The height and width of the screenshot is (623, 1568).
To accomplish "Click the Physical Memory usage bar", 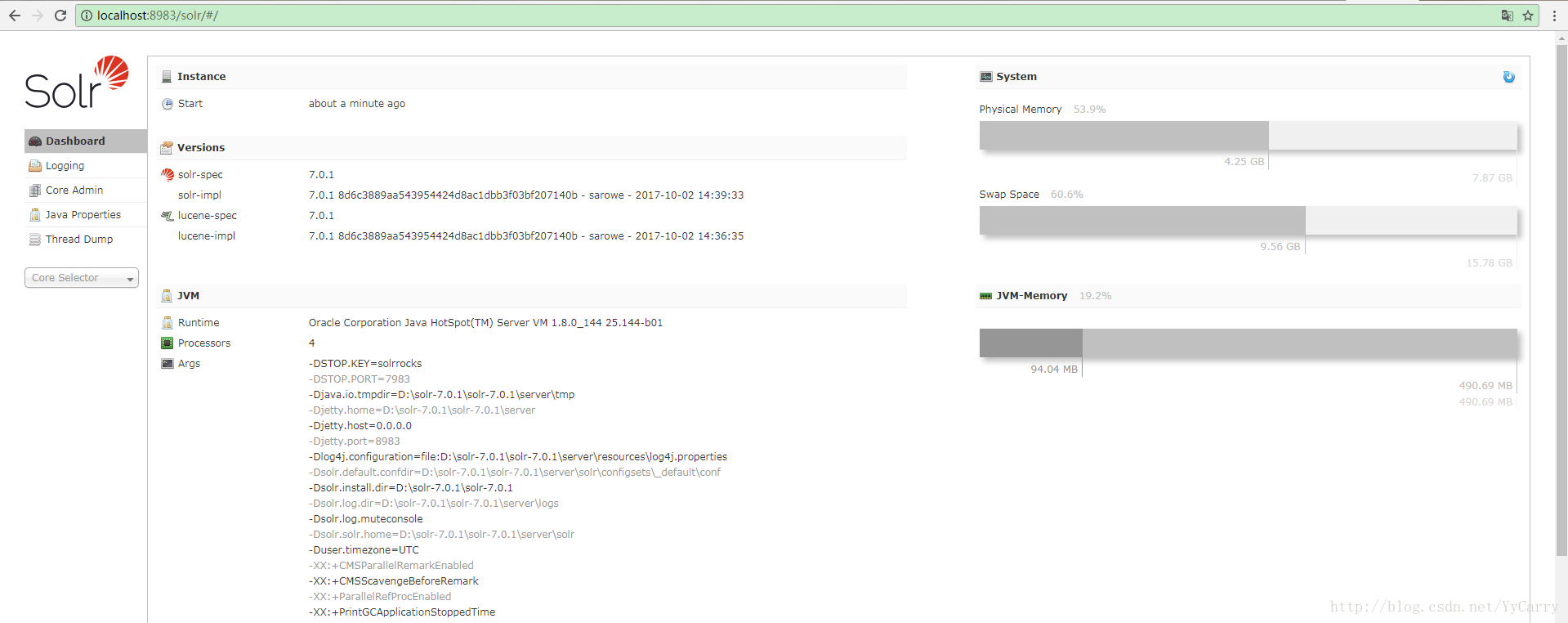I will pyautogui.click(x=1248, y=136).
